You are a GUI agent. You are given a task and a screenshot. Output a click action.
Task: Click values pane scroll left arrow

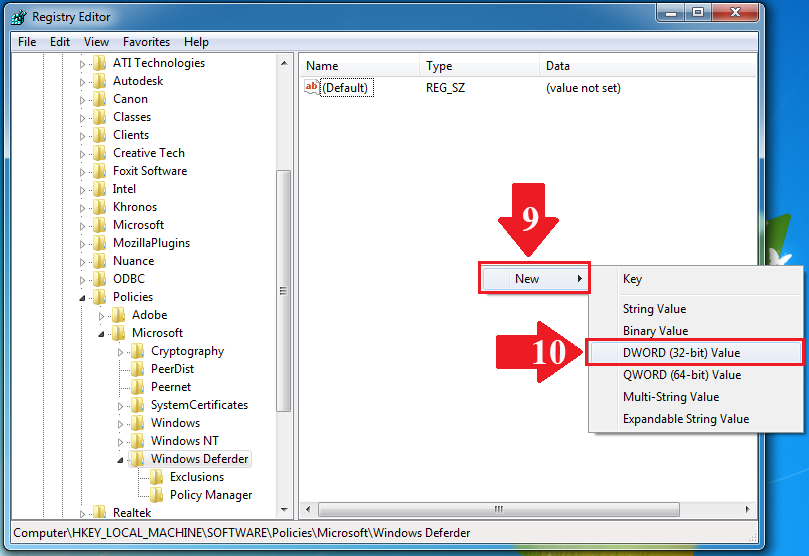pyautogui.click(x=308, y=510)
